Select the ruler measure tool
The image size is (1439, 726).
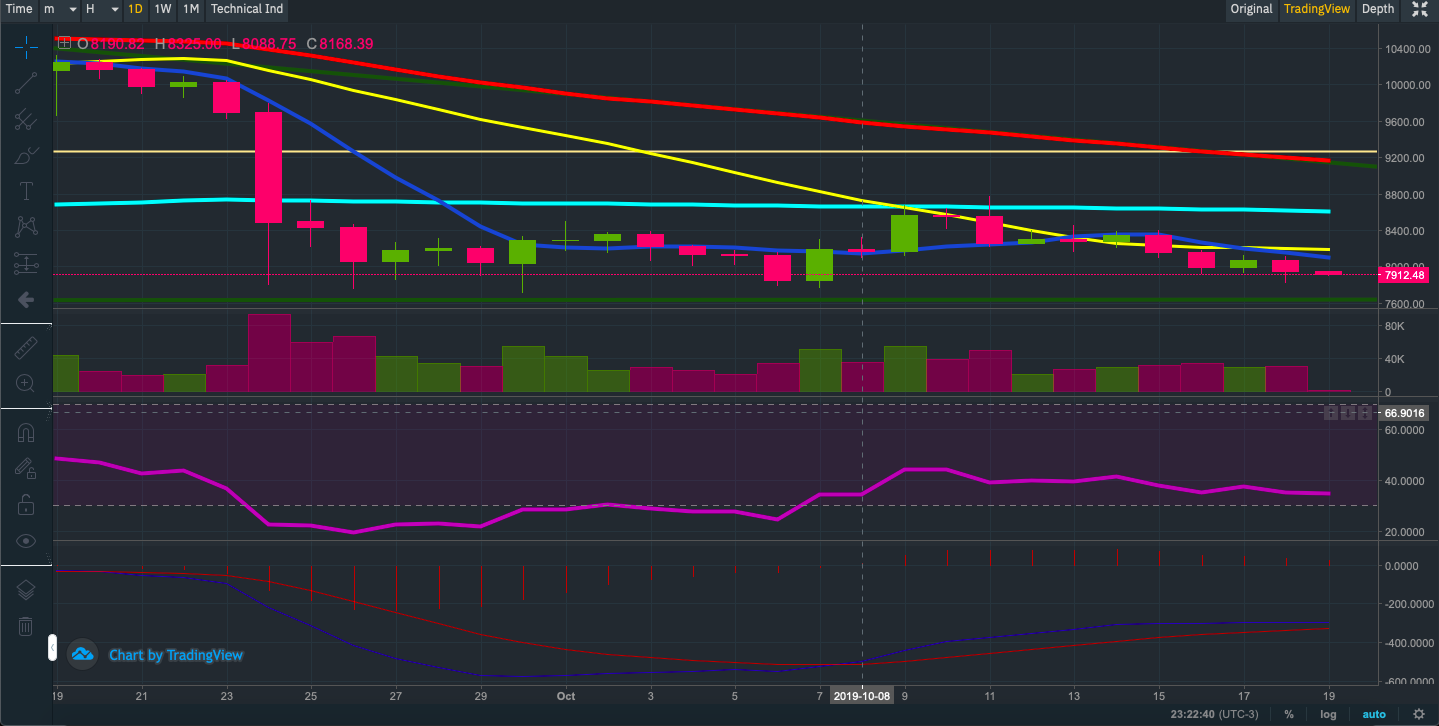(26, 347)
